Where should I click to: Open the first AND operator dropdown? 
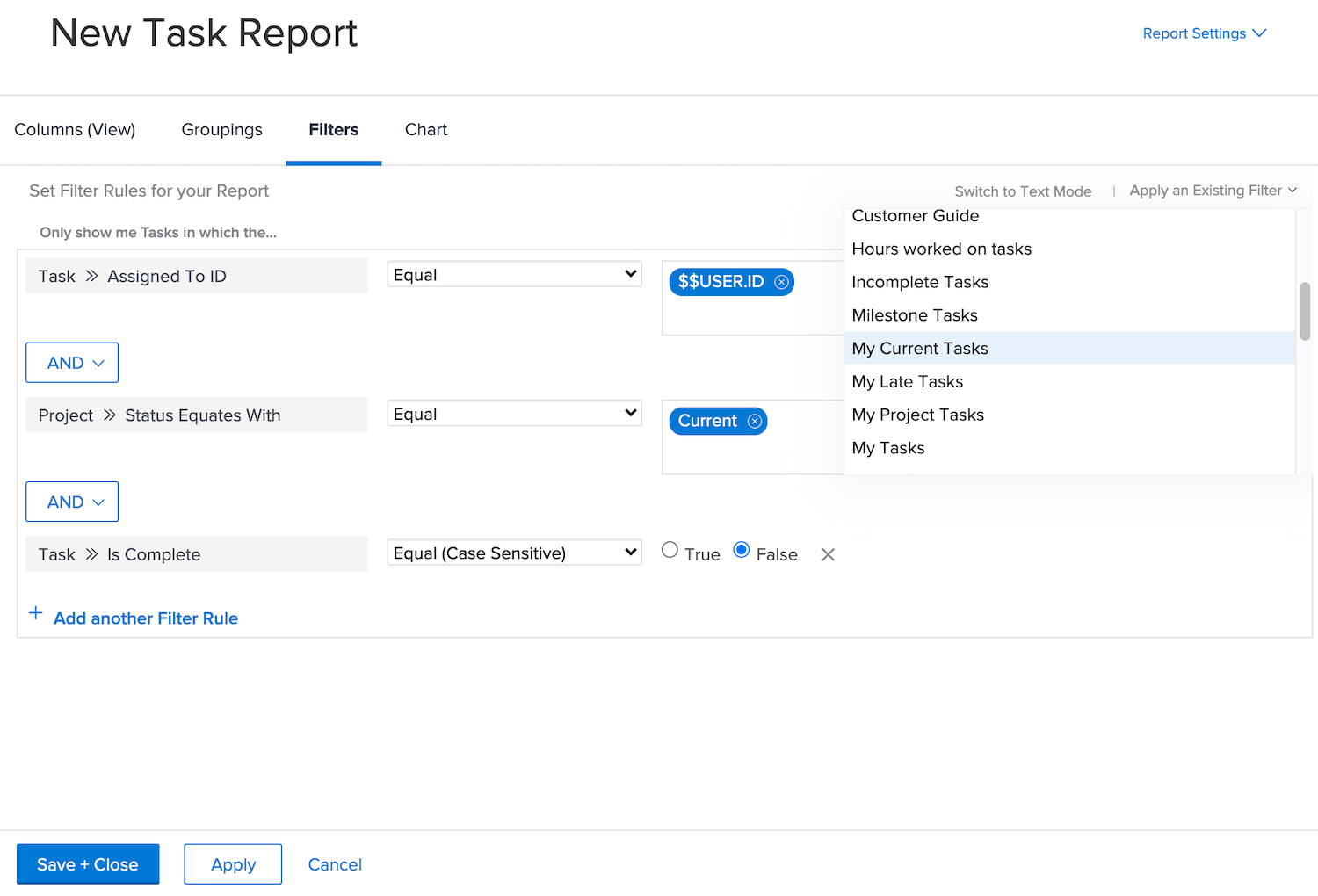(x=71, y=362)
